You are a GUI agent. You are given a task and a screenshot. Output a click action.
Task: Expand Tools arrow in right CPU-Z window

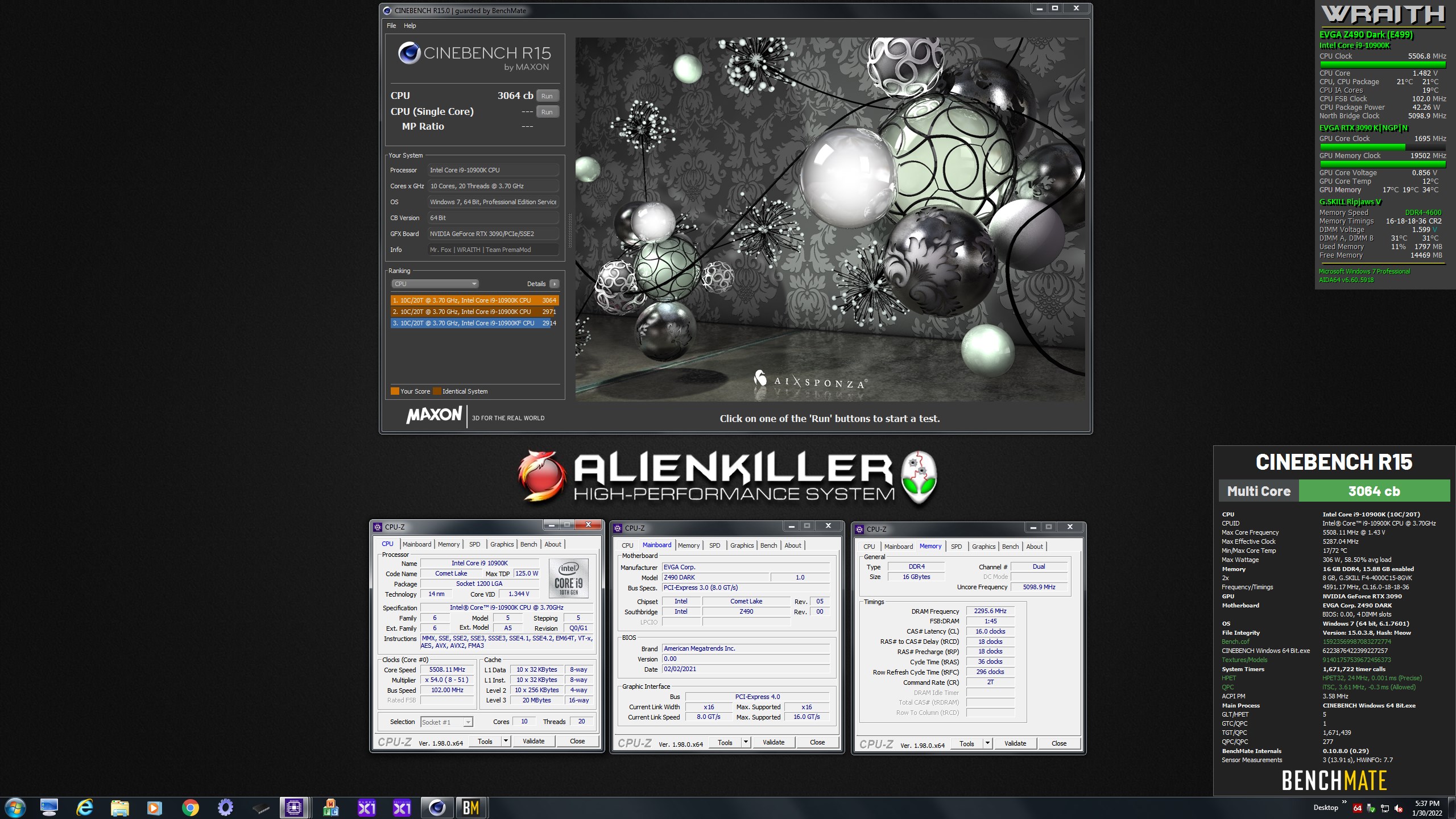[x=987, y=743]
